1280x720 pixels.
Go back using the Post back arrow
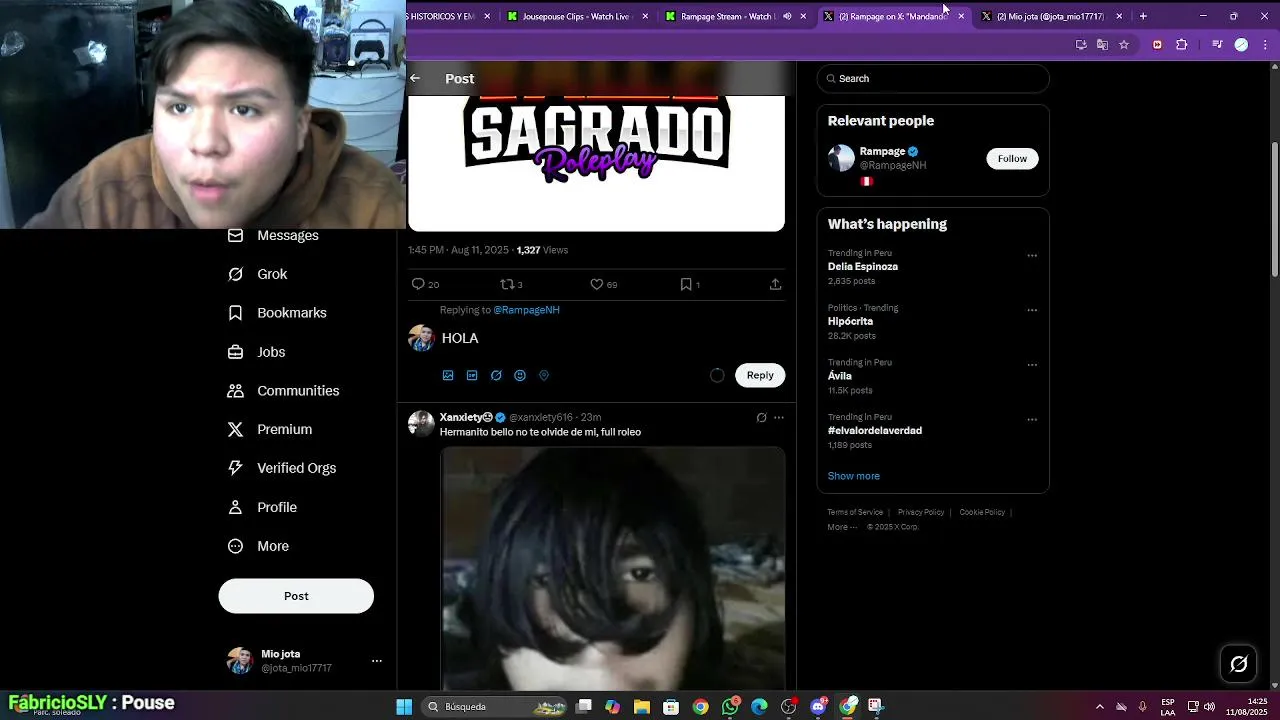415,78
